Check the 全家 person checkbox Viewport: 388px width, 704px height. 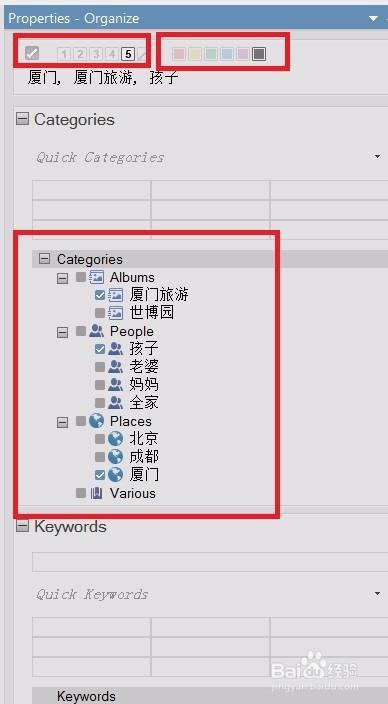[x=100, y=403]
